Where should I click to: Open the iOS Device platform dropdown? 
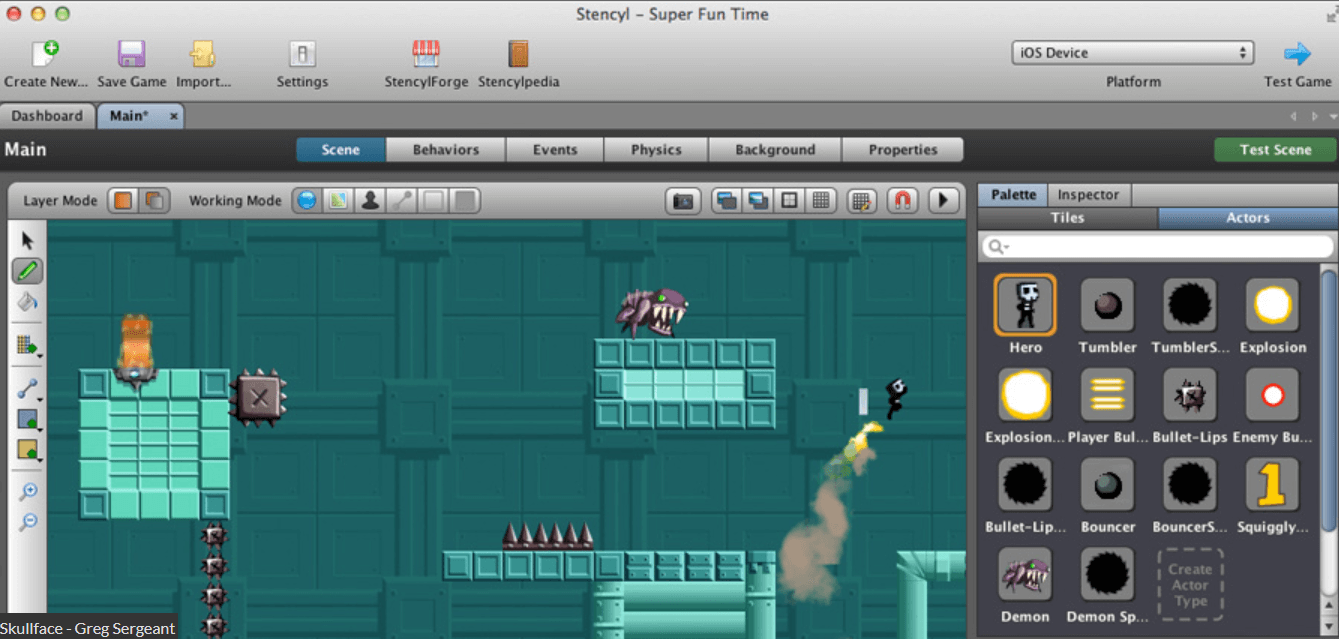(1133, 53)
